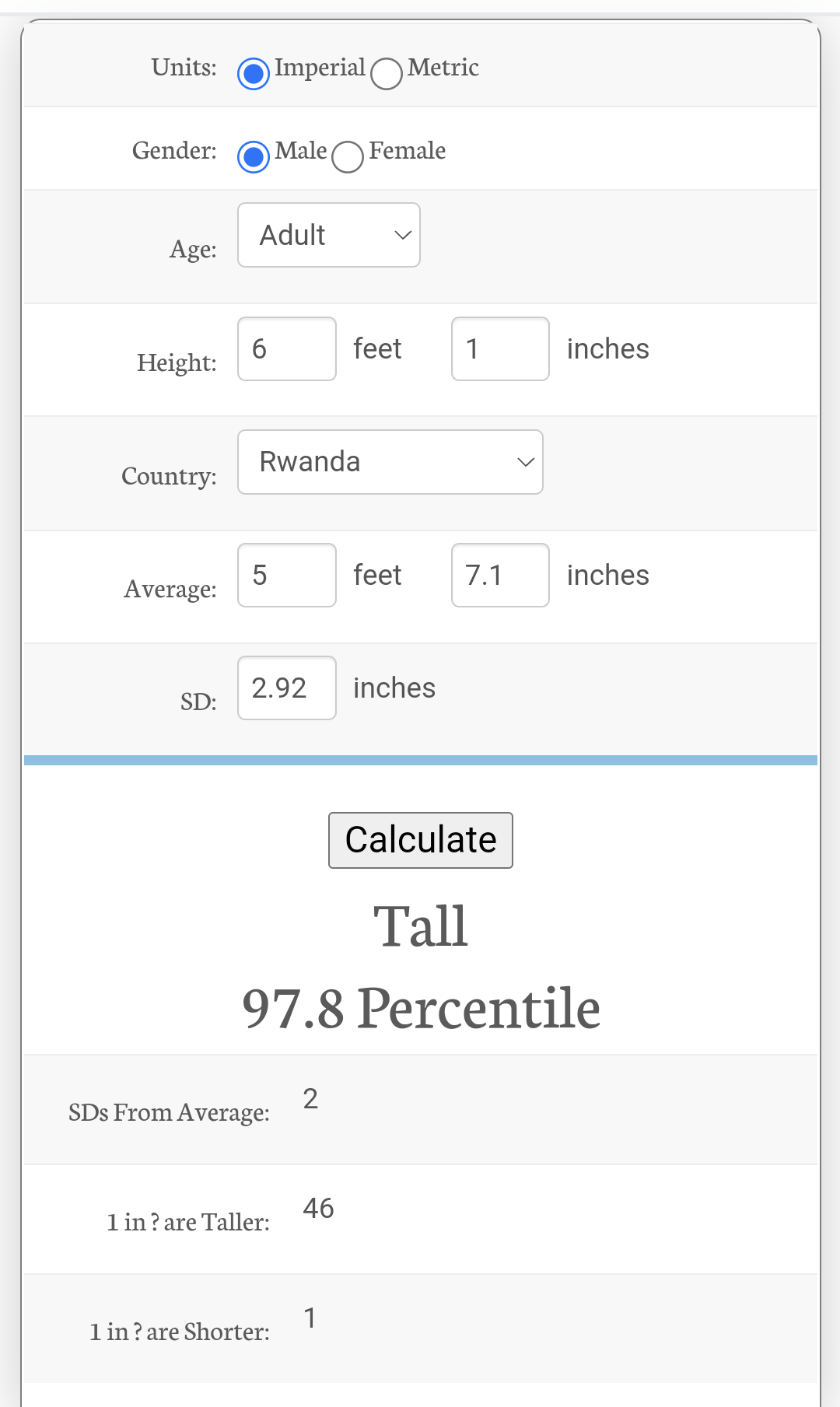Click the chevron arrow in Country selector
Viewport: 840px width, 1407px height.
[526, 462]
